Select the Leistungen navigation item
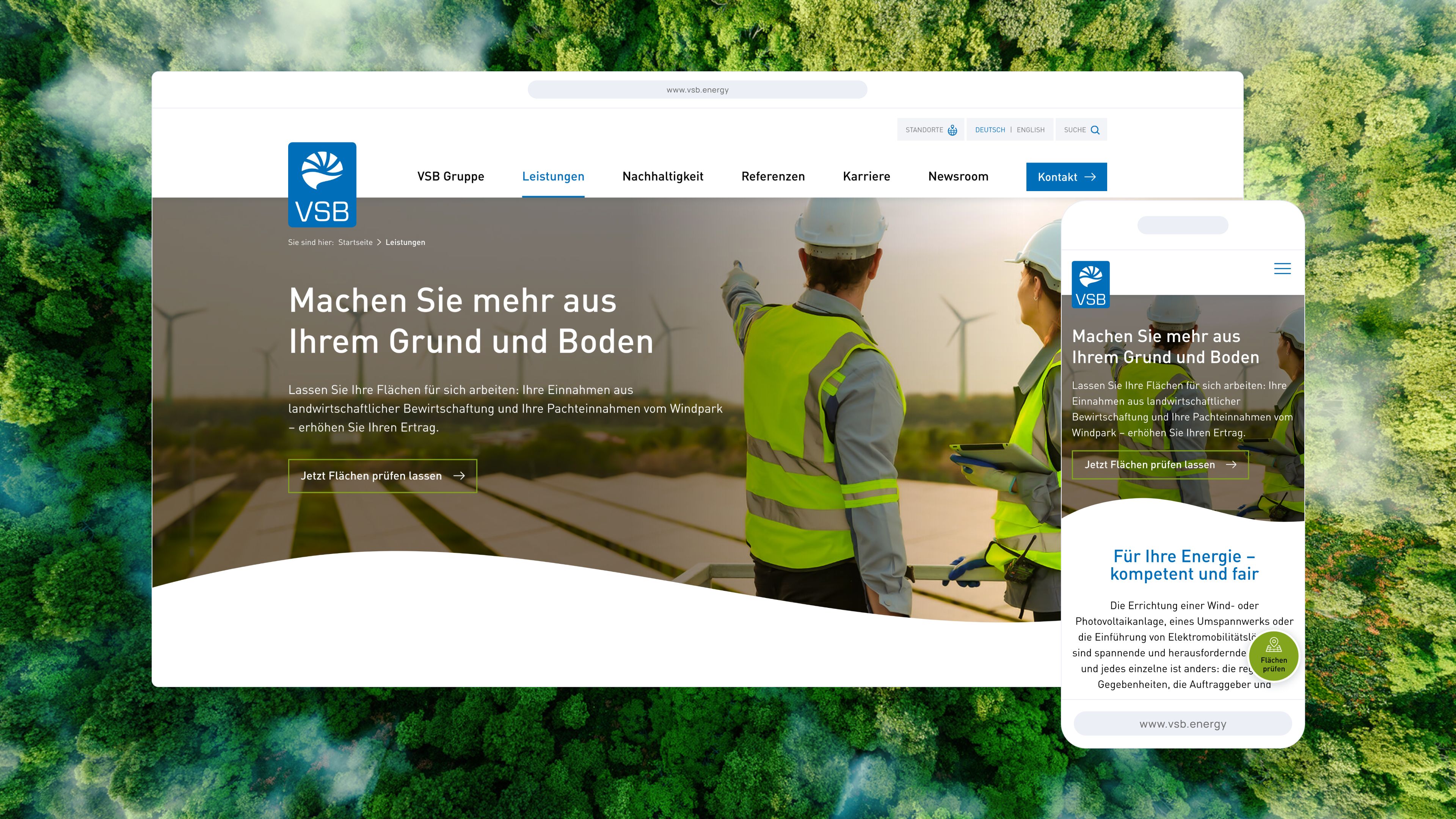Image resolution: width=1456 pixels, height=819 pixels. [x=553, y=176]
